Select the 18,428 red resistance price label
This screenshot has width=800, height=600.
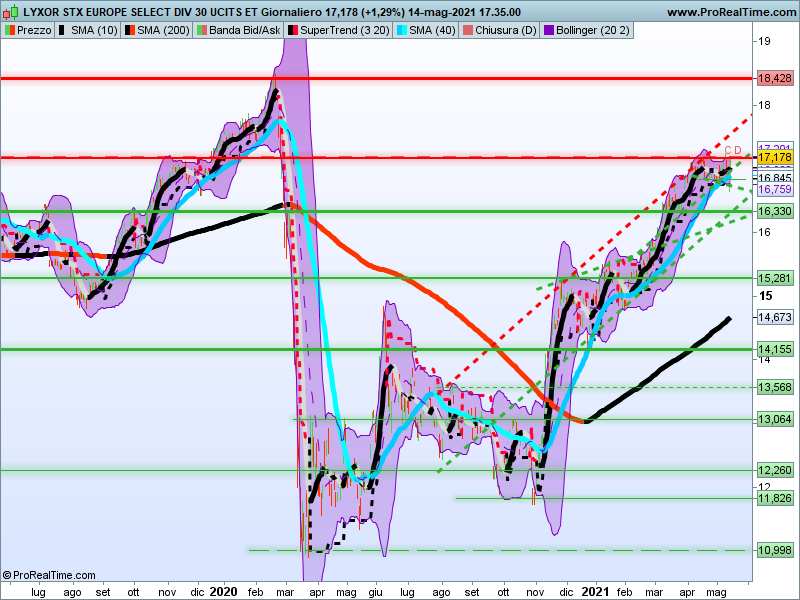click(x=775, y=79)
